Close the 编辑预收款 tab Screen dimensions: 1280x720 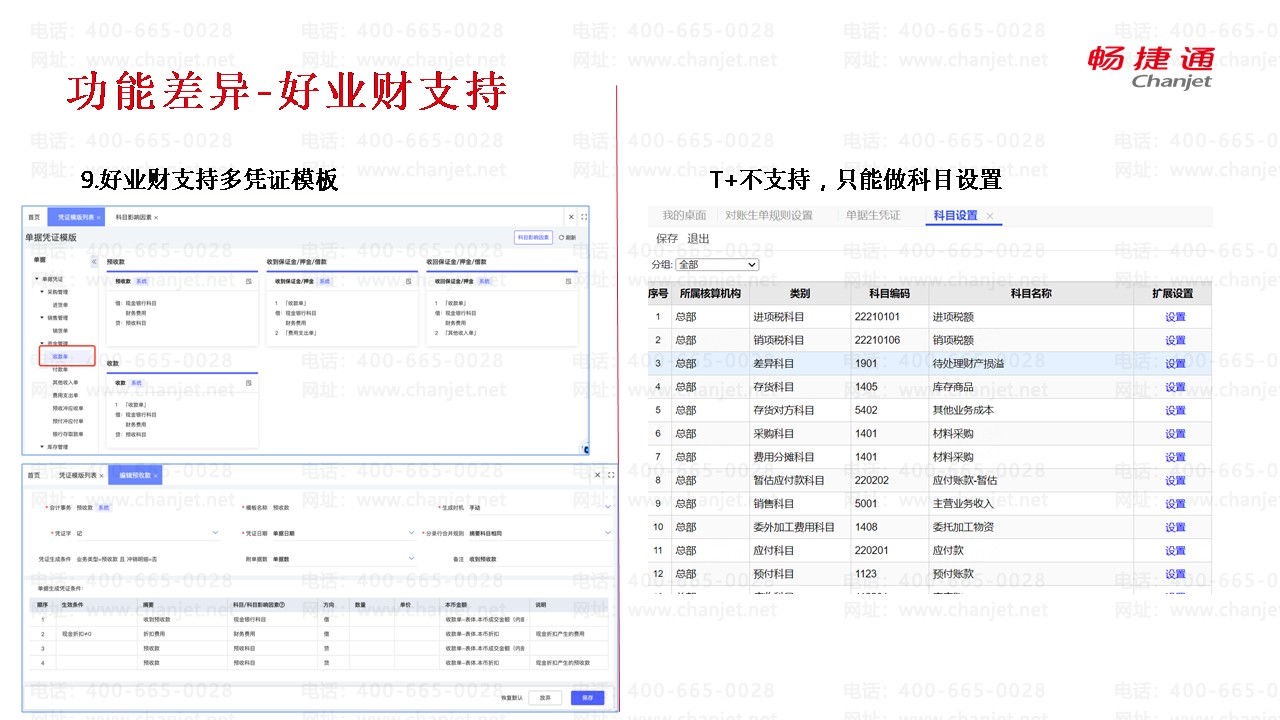pyautogui.click(x=156, y=476)
